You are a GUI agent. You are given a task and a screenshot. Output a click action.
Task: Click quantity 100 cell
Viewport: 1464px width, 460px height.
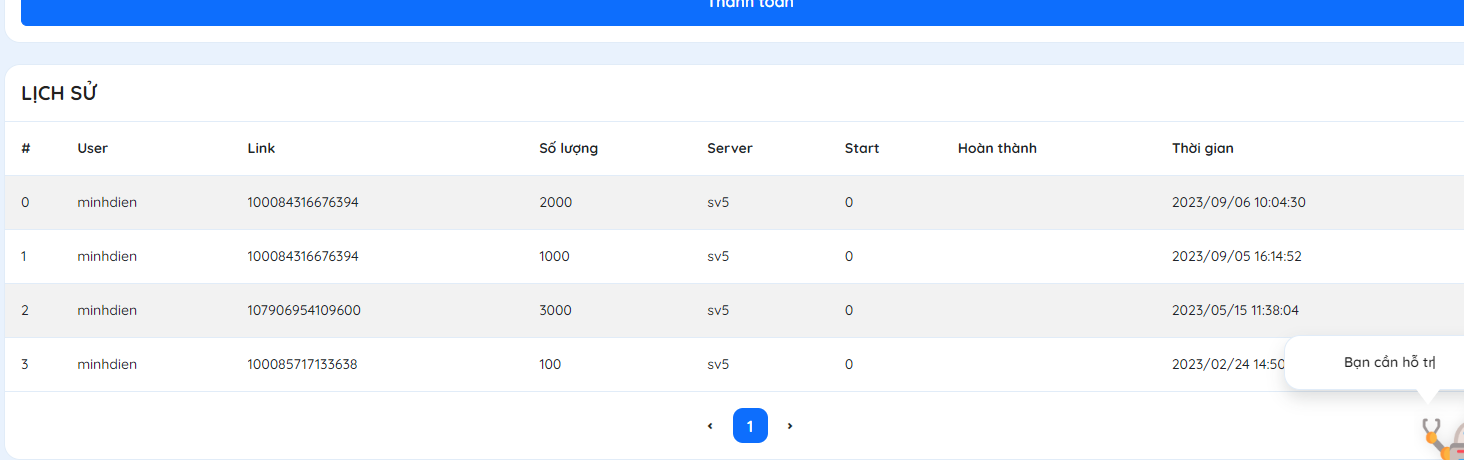click(x=550, y=364)
